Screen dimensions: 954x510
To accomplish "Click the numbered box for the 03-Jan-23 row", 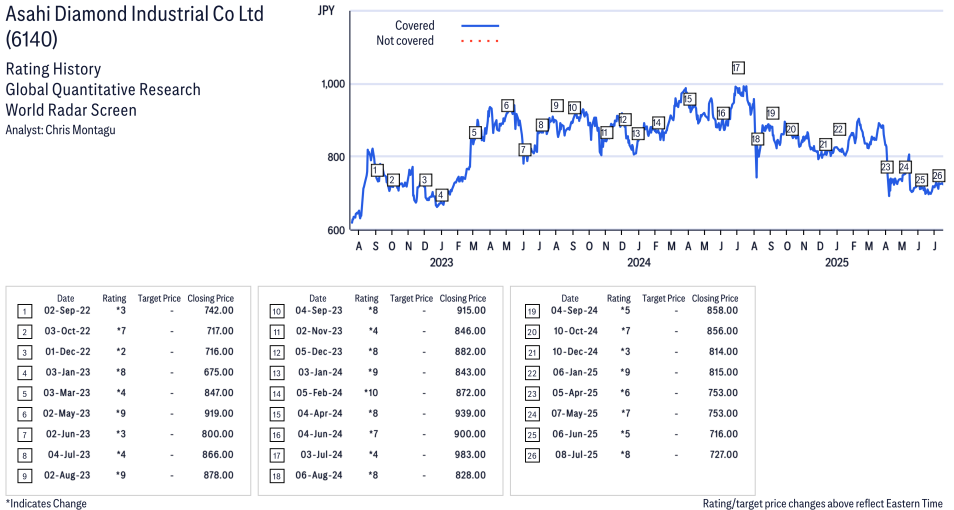I will (x=24, y=374).
